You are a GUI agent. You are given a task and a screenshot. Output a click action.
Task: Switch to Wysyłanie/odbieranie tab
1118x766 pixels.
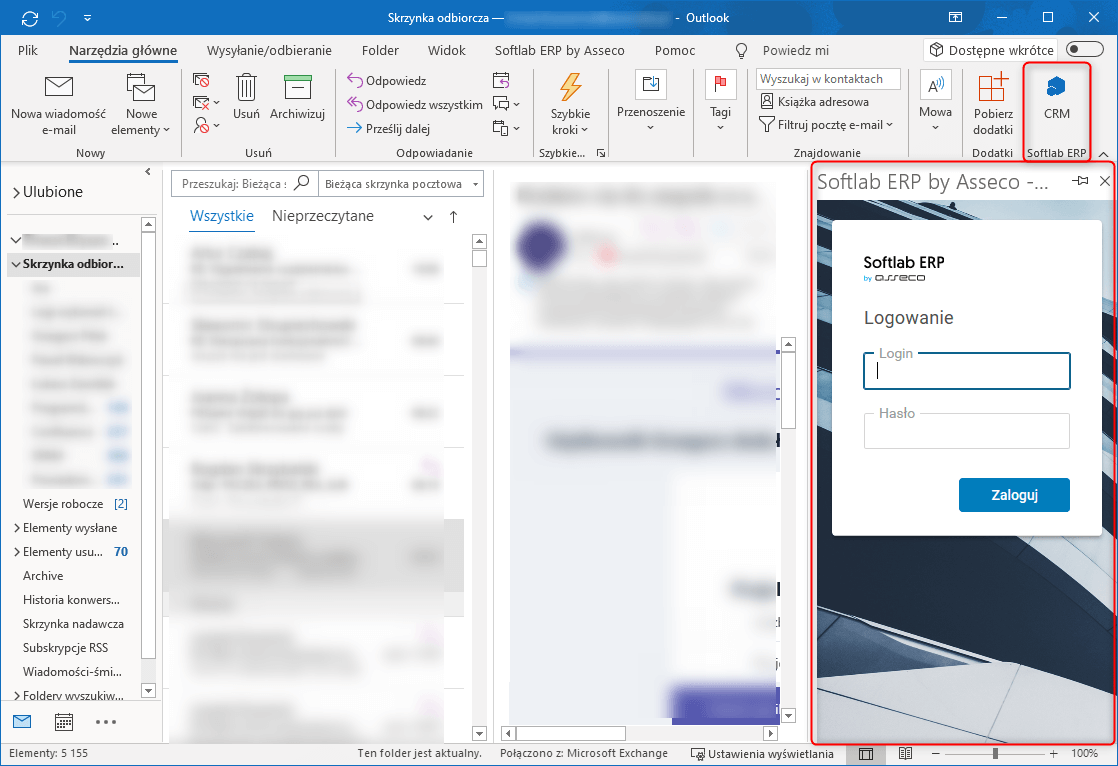tap(269, 51)
